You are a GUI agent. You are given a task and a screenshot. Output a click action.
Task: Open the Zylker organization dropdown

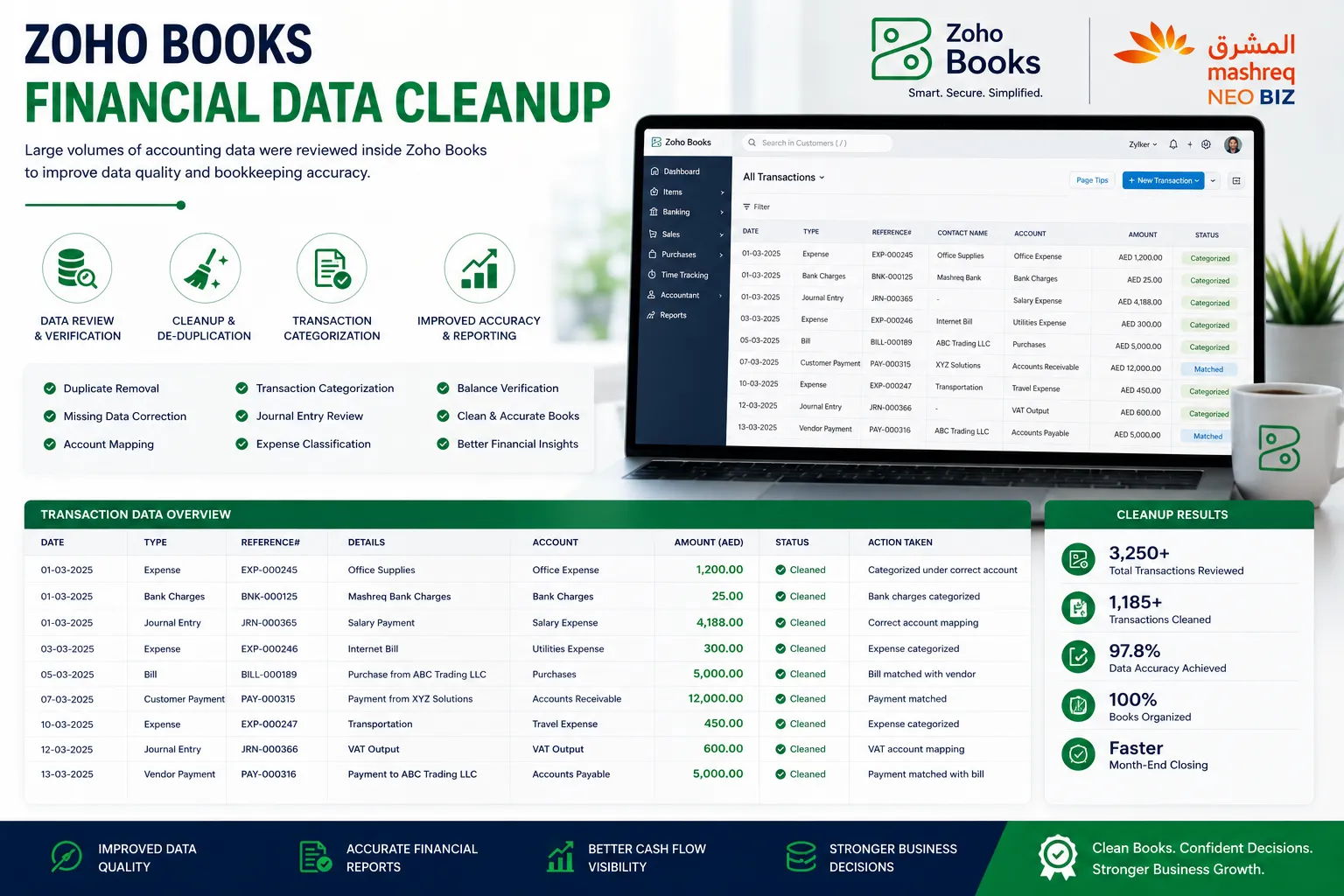1143,144
